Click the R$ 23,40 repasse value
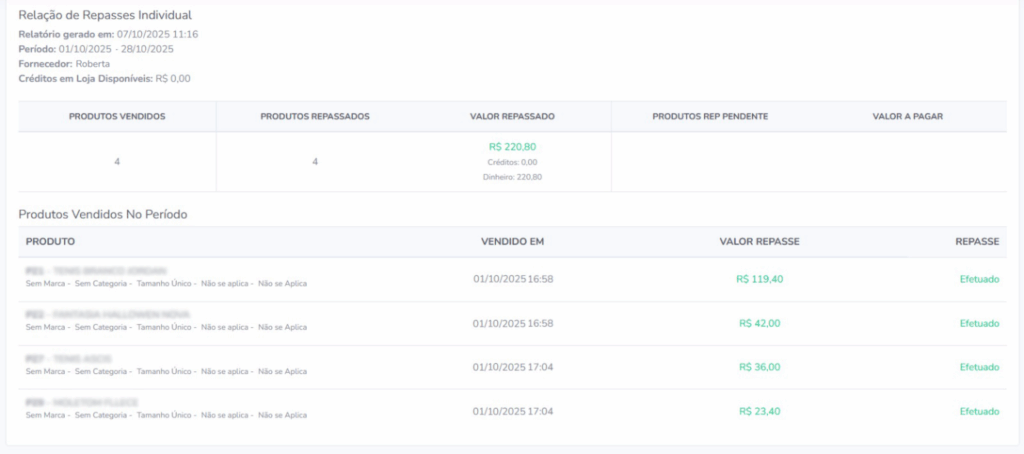 (759, 411)
